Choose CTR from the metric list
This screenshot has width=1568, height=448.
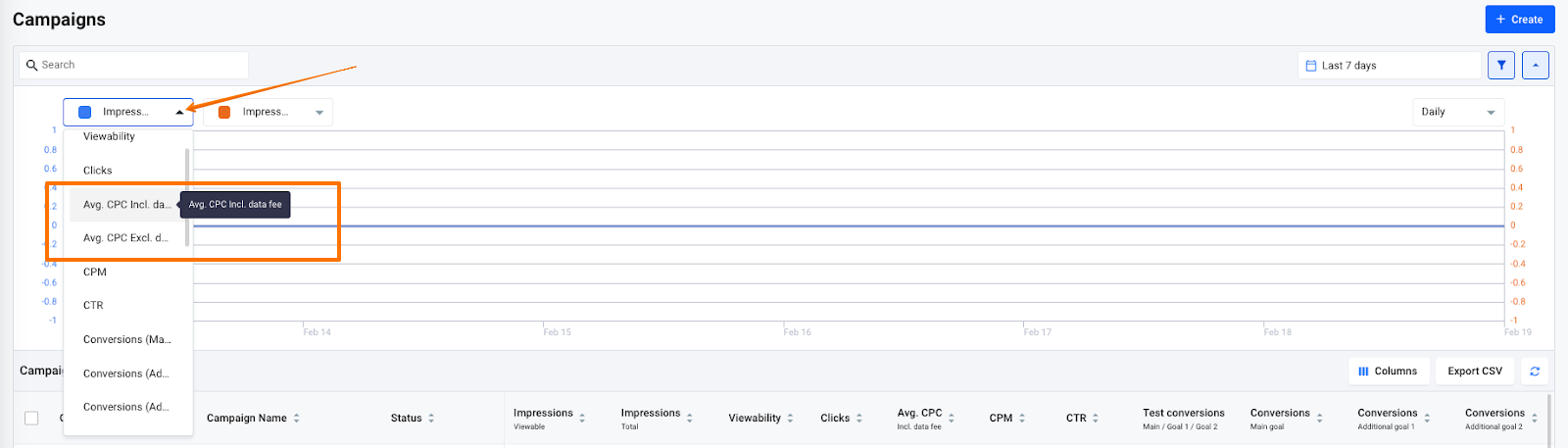(93, 306)
